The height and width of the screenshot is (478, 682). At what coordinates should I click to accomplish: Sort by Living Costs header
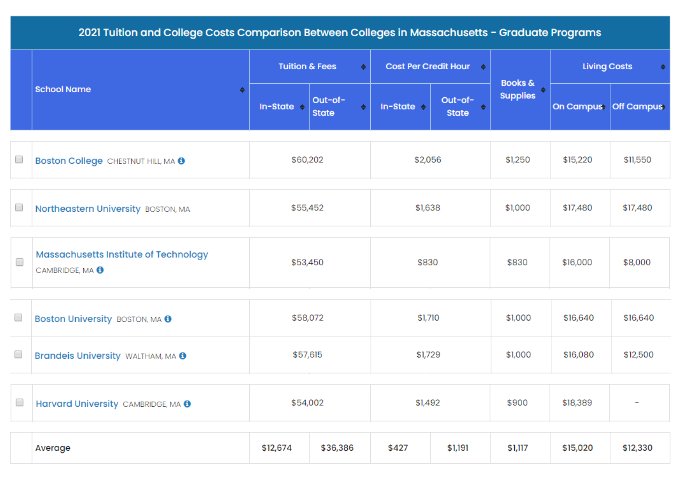663,67
